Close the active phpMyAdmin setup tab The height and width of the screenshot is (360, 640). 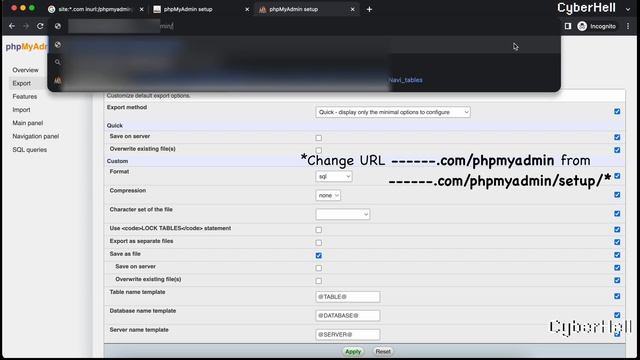coord(353,9)
